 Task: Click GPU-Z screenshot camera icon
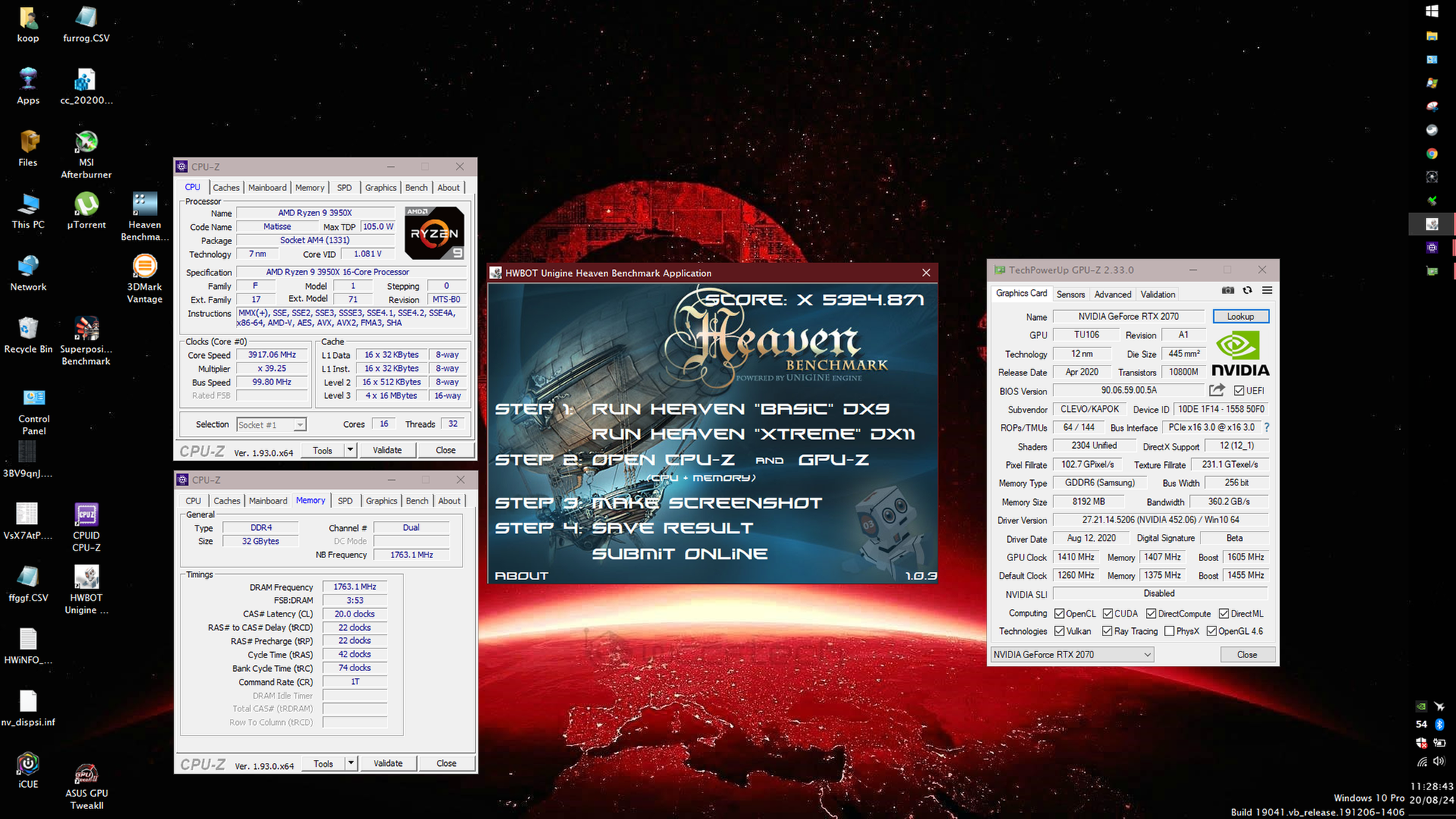coord(1228,290)
